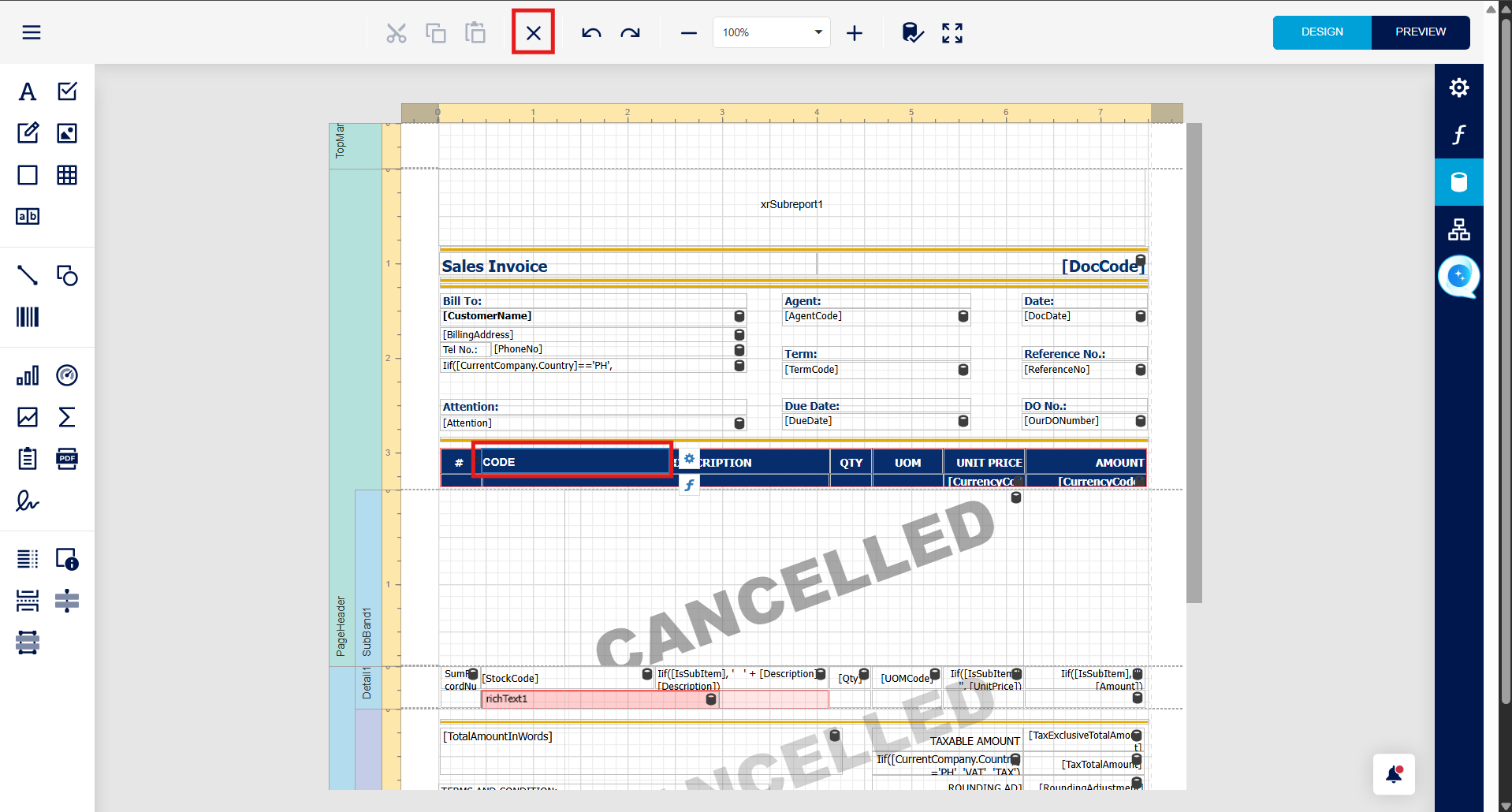Select the Check Box control tool

(x=67, y=91)
